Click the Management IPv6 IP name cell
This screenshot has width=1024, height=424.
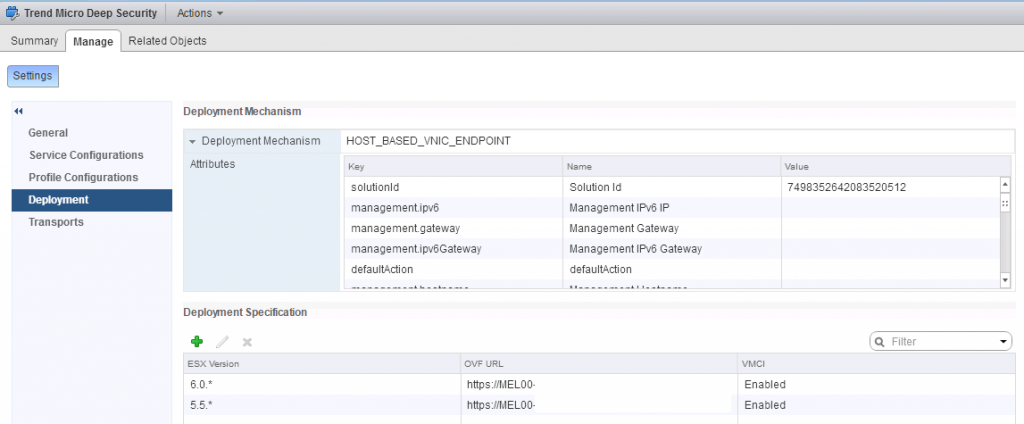[x=672, y=208]
